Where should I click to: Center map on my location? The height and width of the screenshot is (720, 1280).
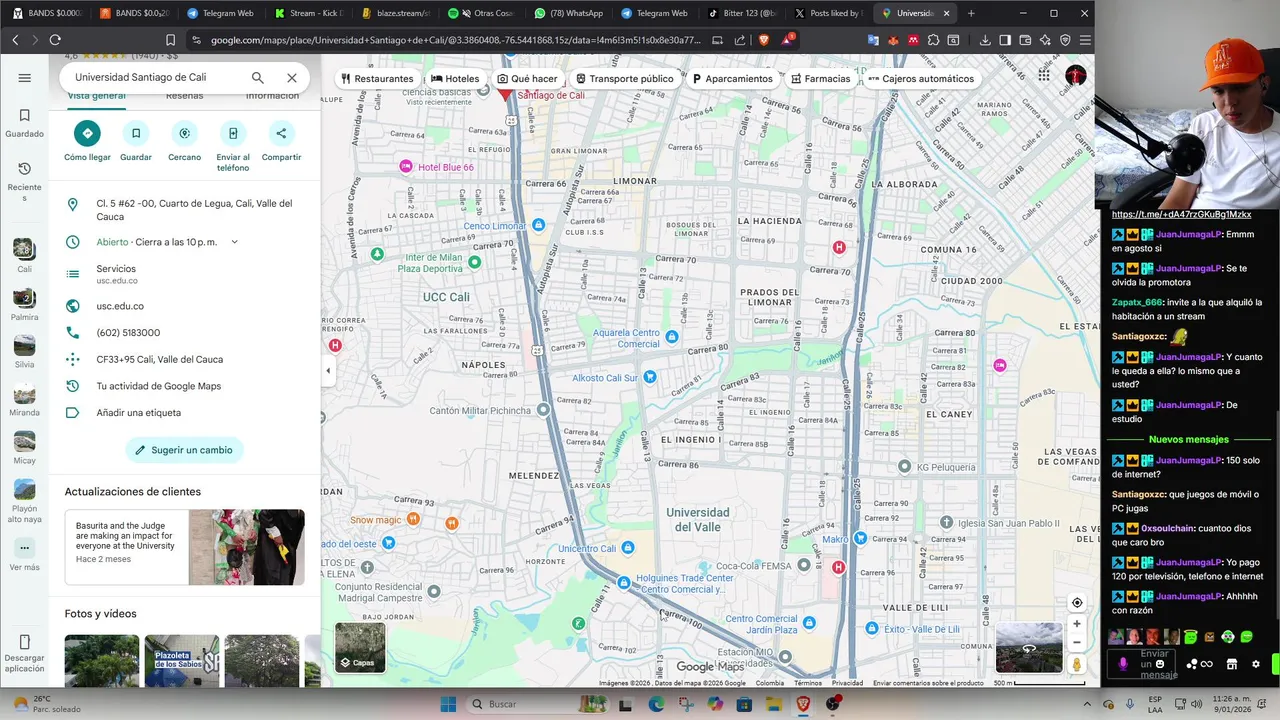coord(1077,603)
